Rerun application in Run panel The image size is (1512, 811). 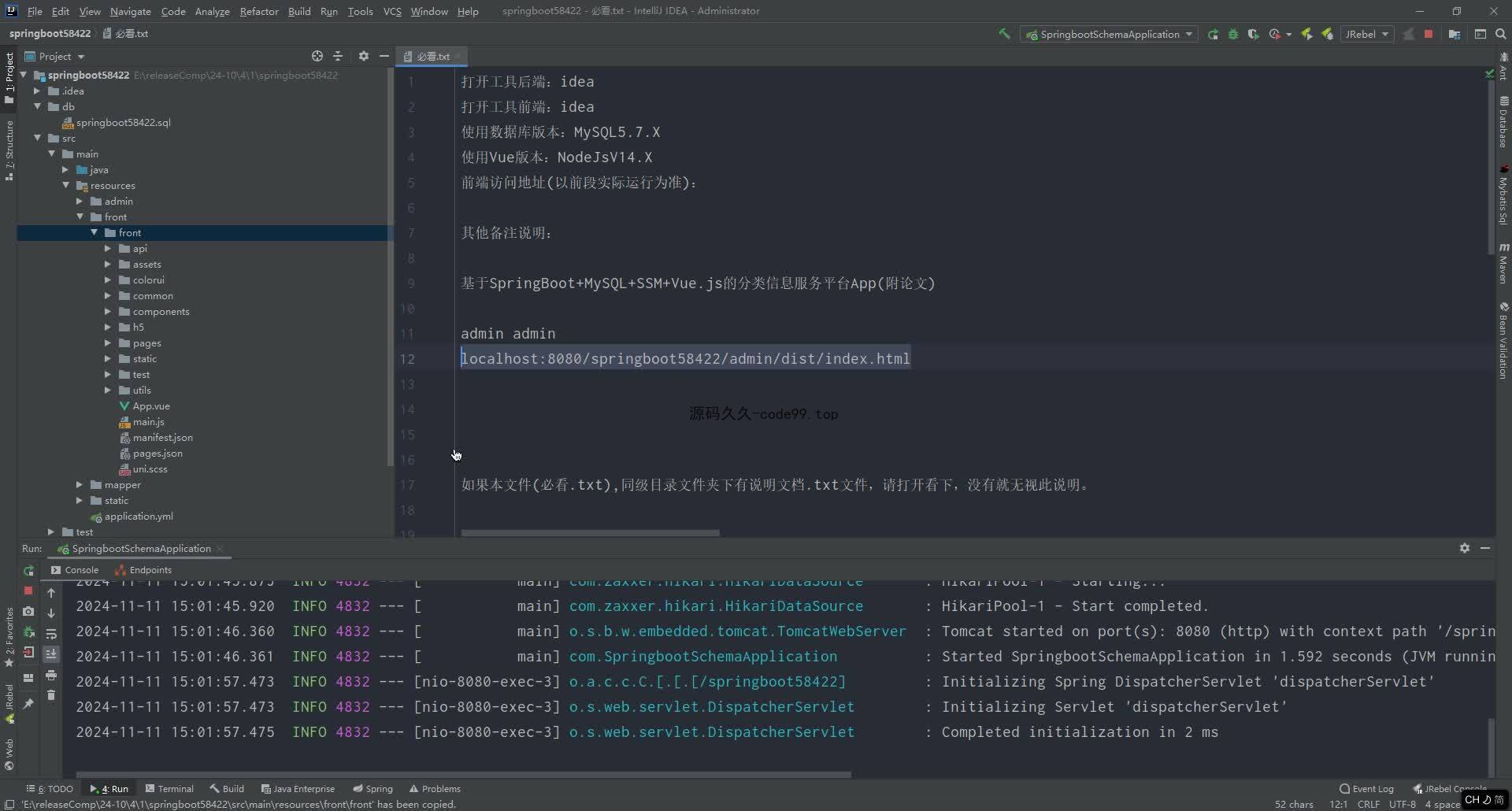click(28, 571)
